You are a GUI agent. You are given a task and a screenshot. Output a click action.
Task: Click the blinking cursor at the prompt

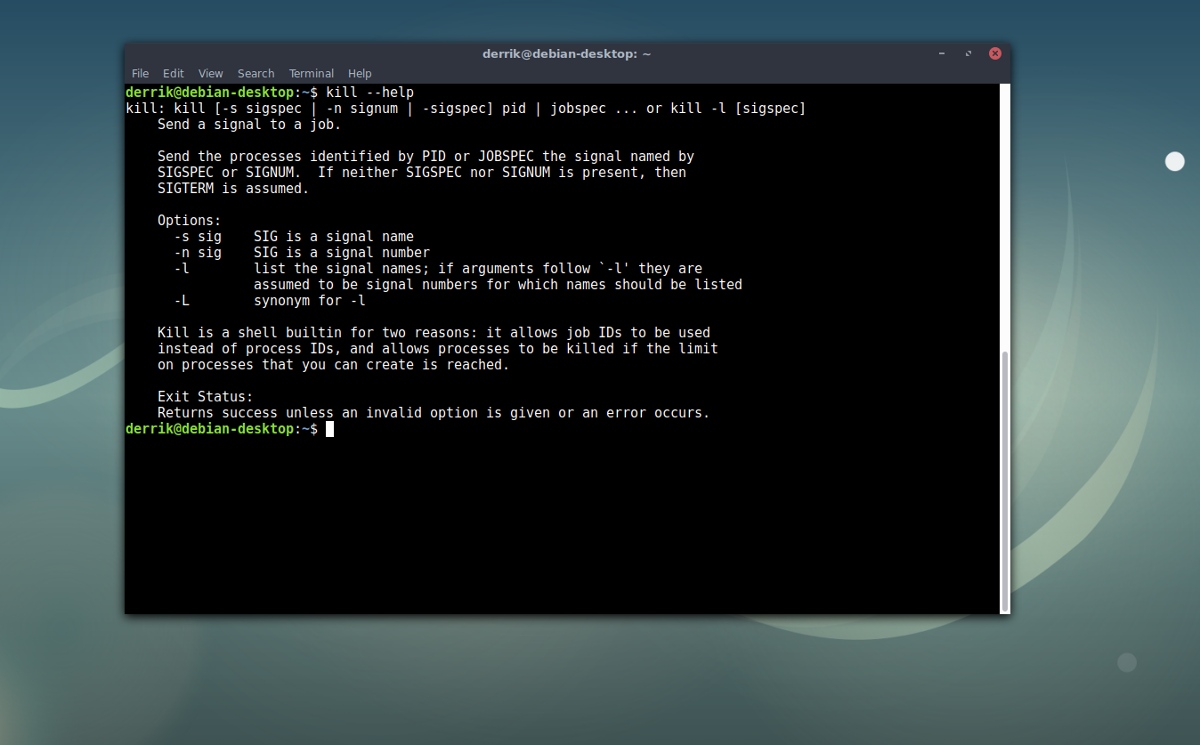(x=330, y=429)
